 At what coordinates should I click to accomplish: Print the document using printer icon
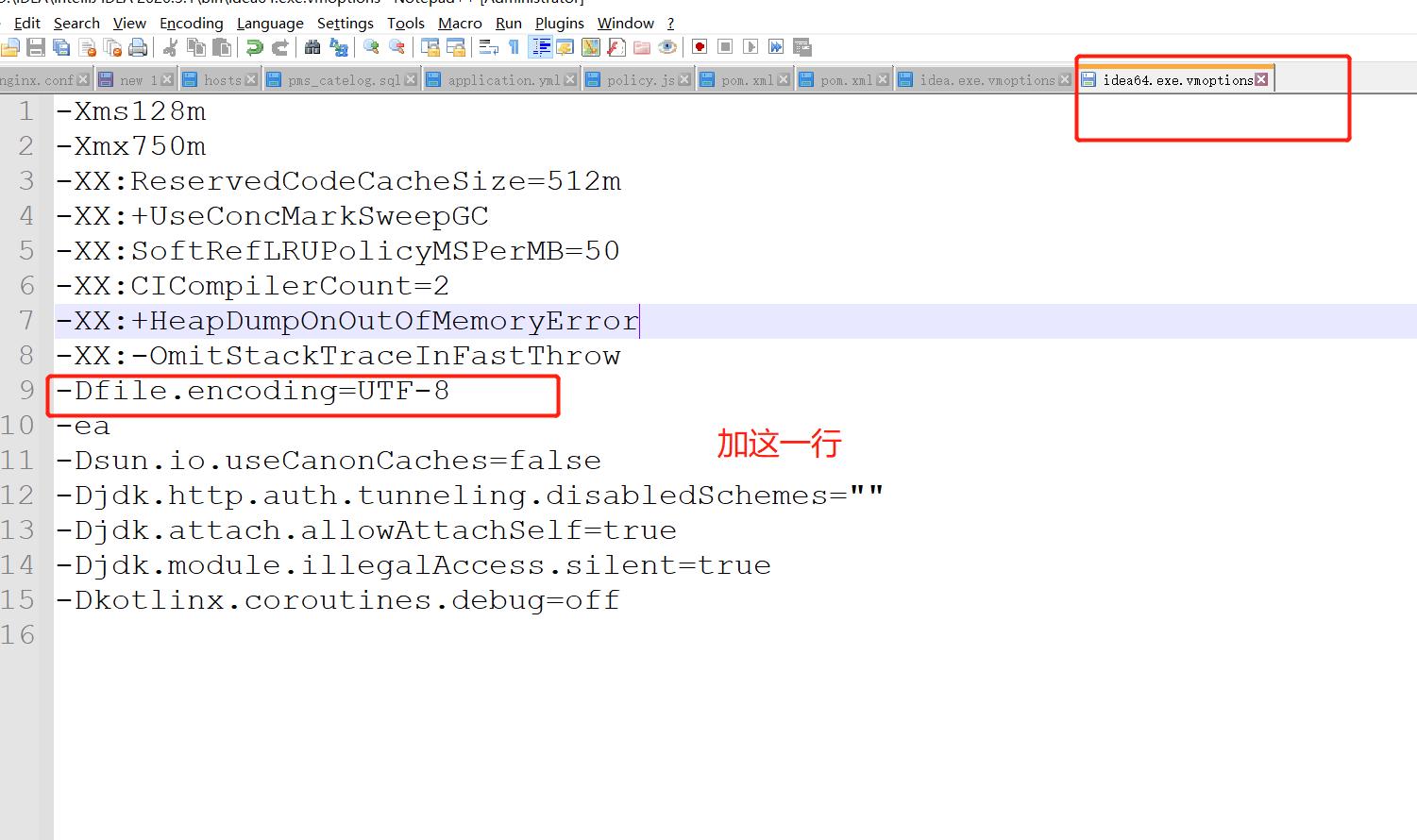coord(138,47)
